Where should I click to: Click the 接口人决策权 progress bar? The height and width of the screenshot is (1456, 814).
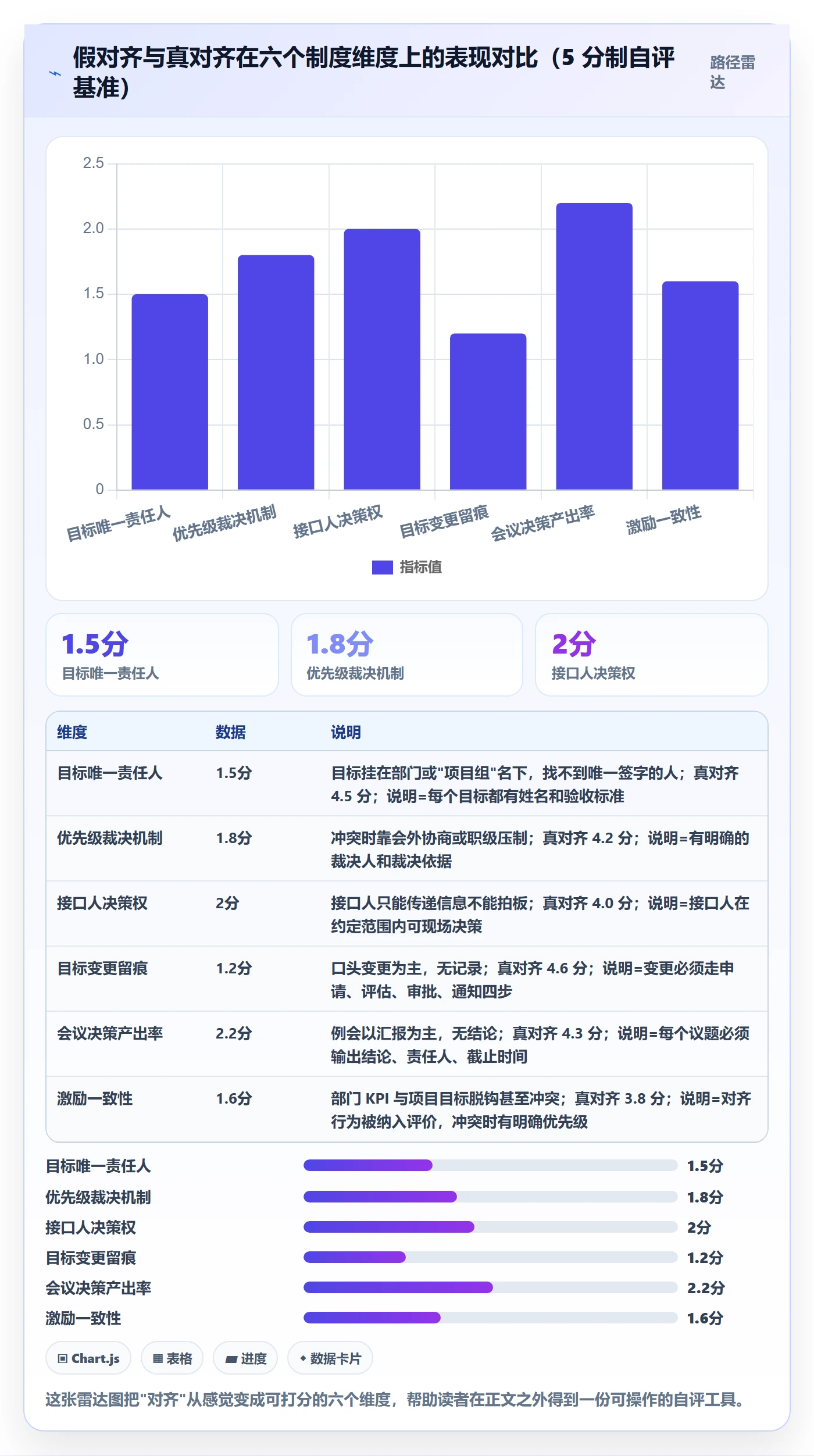coord(491,1227)
